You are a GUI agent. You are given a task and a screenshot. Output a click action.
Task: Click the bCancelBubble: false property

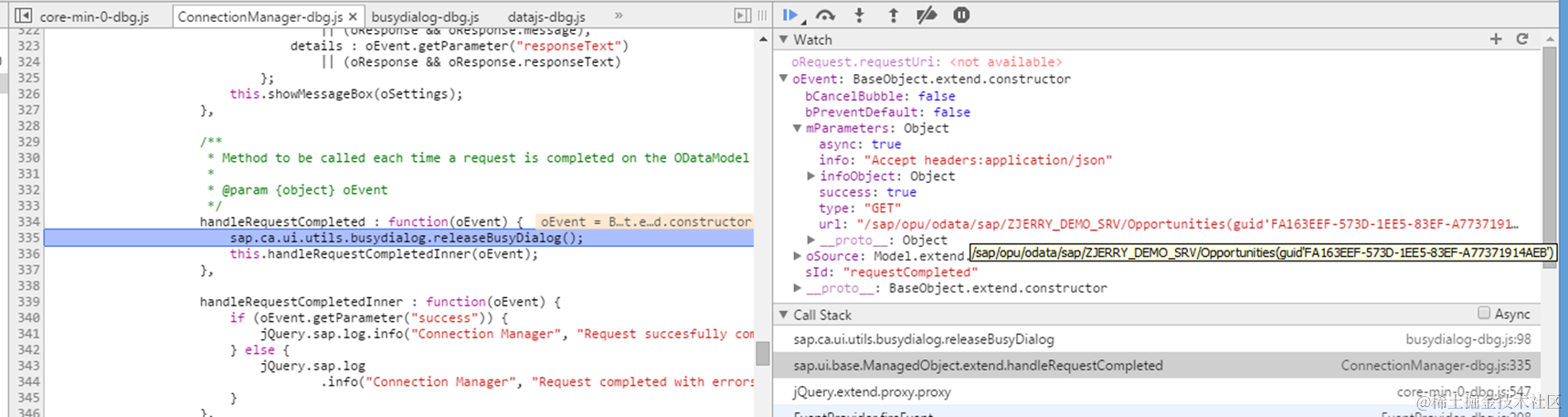[x=880, y=96]
